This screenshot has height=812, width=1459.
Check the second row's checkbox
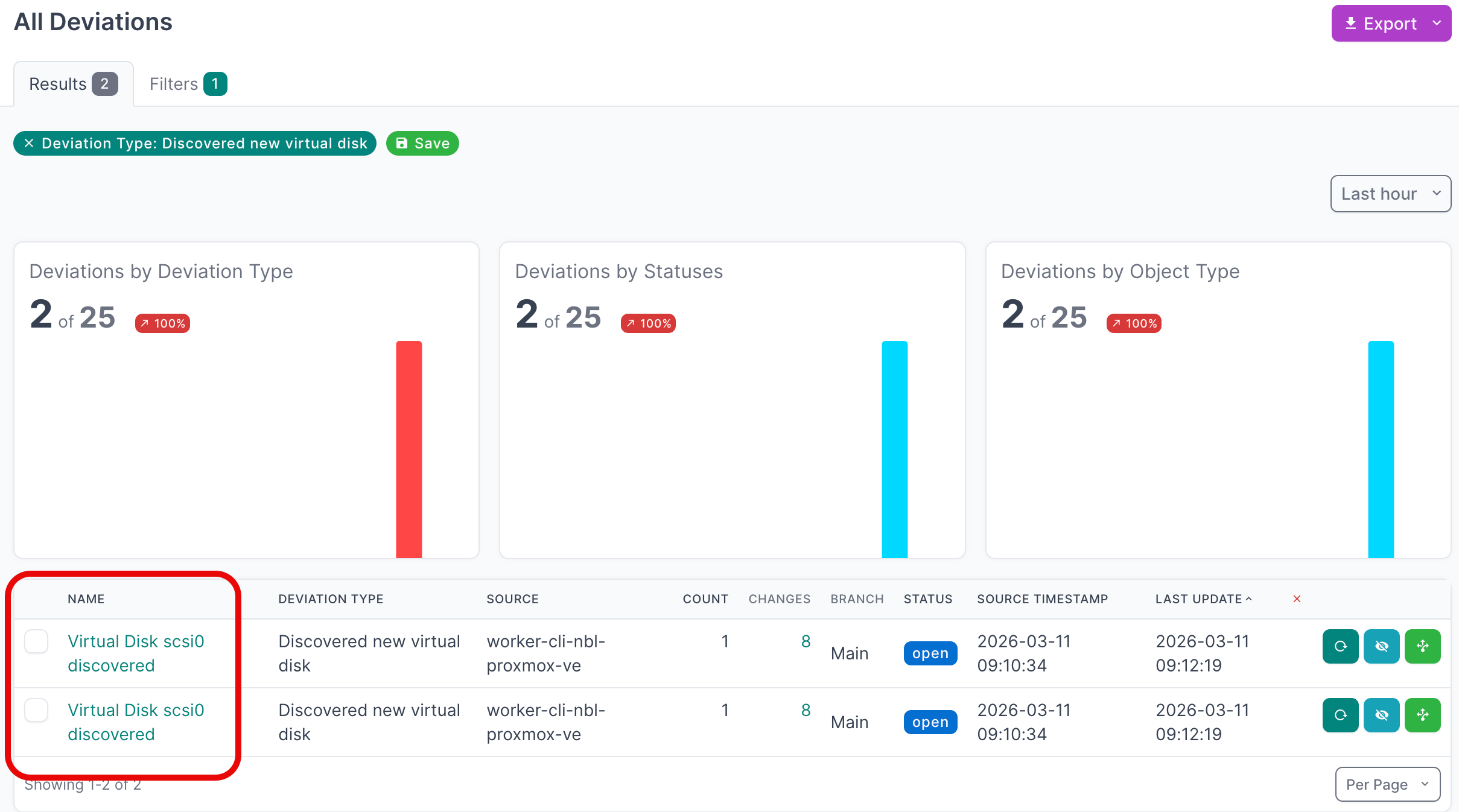click(36, 710)
